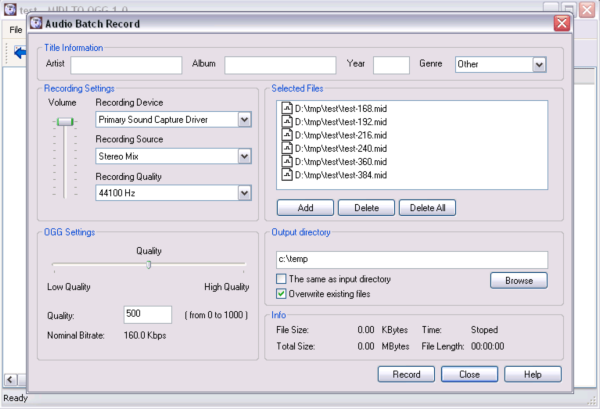Image resolution: width=600 pixels, height=409 pixels.
Task: Expand the Recording Quality dropdown
Action: tap(244, 193)
